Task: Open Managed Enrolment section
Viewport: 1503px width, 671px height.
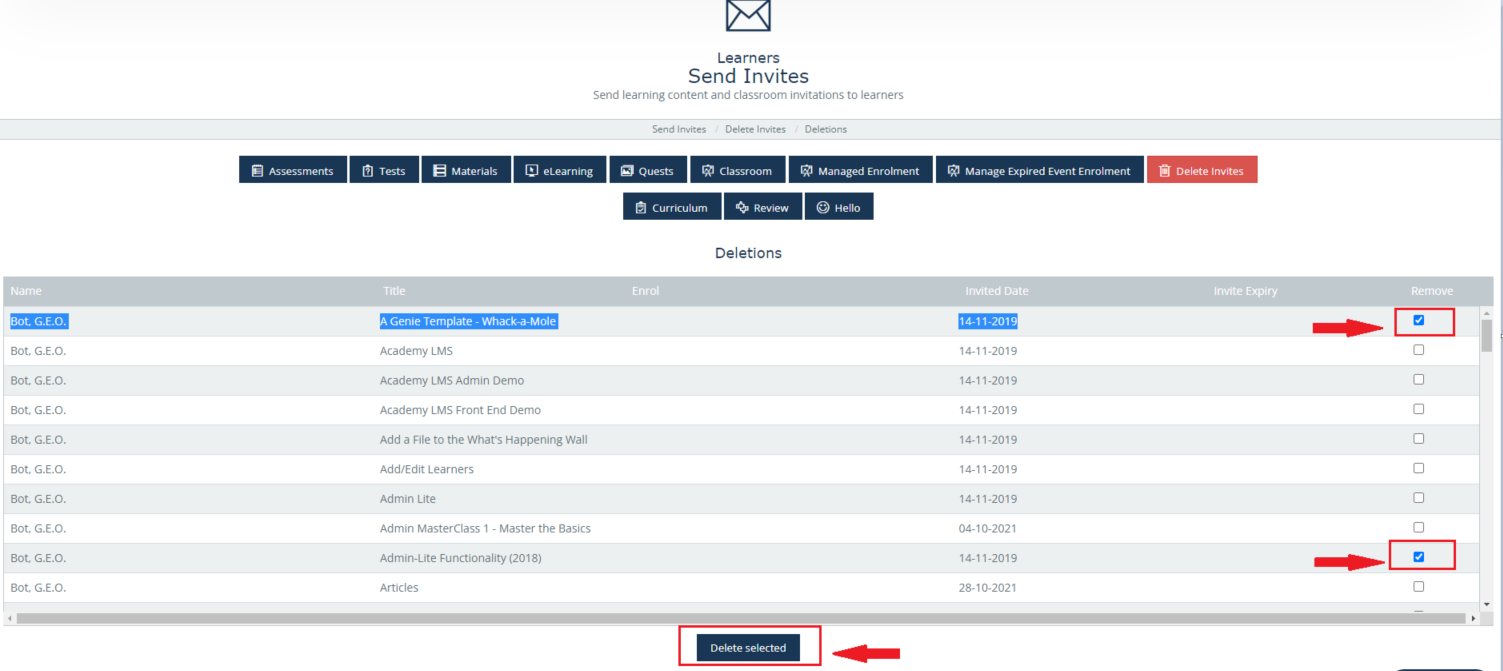Action: tap(860, 171)
